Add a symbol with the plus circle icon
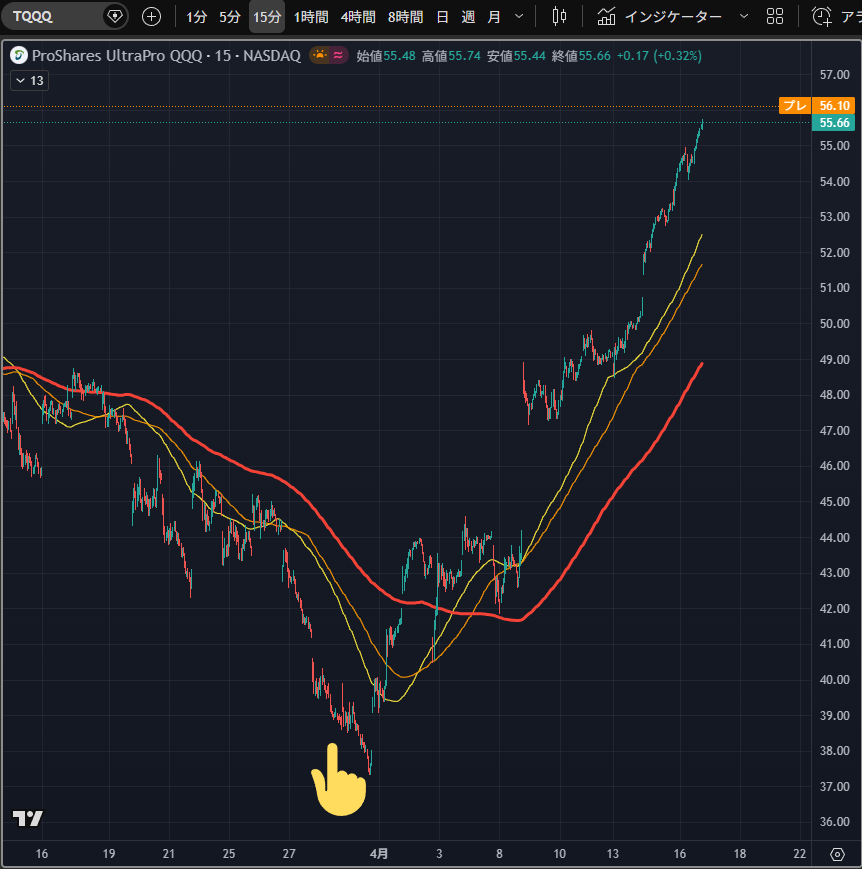The width and height of the screenshot is (862, 869). [x=151, y=17]
